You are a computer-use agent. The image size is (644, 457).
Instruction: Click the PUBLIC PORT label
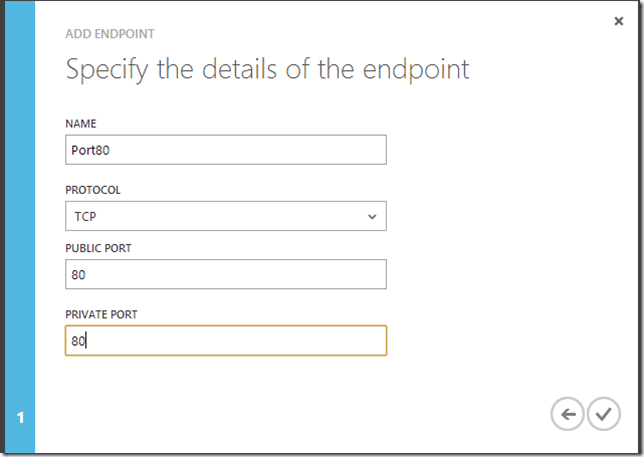tap(98, 248)
